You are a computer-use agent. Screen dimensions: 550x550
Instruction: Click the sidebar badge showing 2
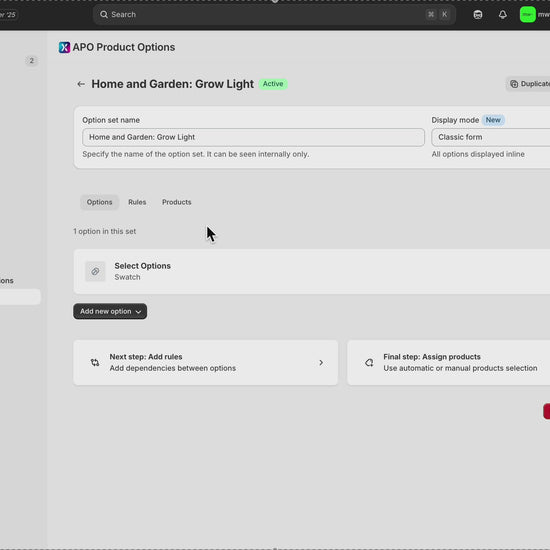click(32, 61)
